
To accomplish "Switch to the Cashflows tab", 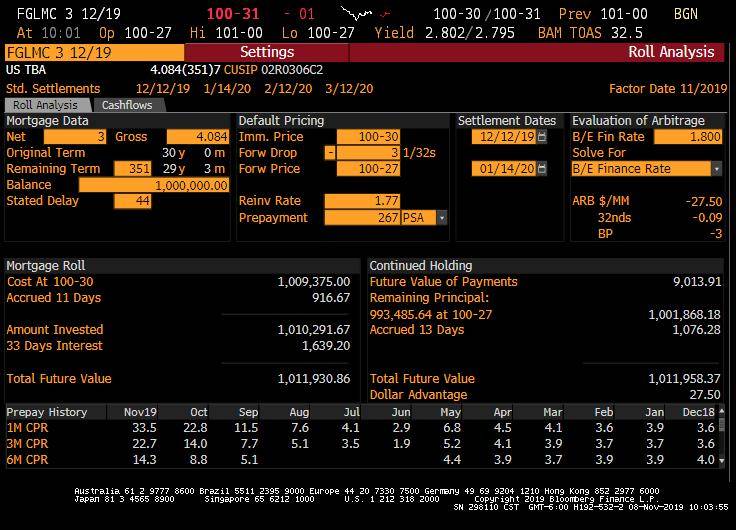I will (128, 105).
